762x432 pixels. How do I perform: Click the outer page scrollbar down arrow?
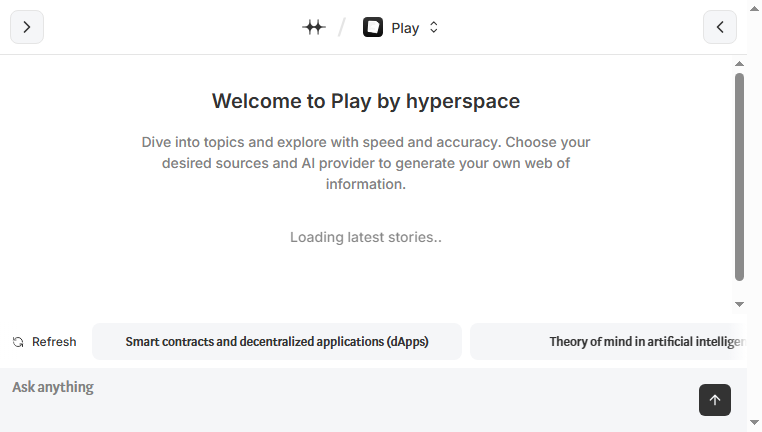pyautogui.click(x=755, y=423)
